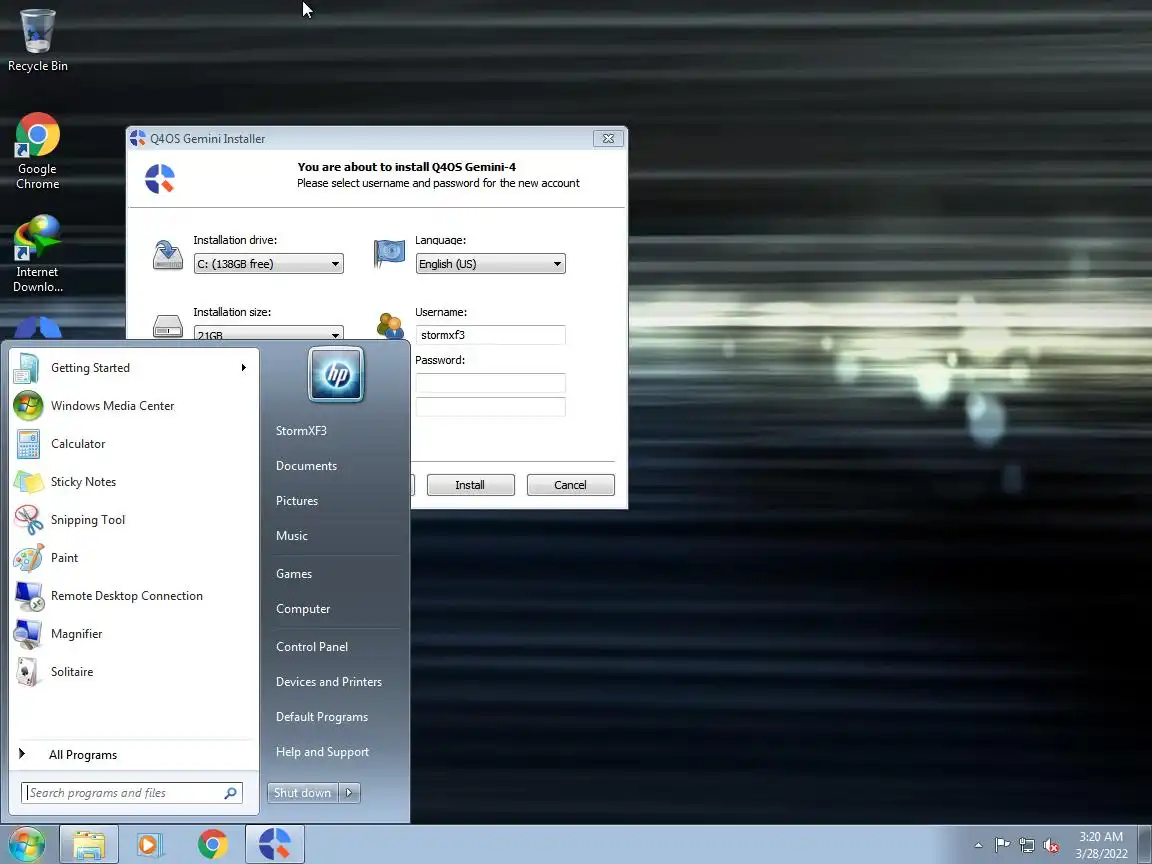Click the Magnifier icon in the Start menu
This screenshot has width=1152, height=864.
click(29, 634)
